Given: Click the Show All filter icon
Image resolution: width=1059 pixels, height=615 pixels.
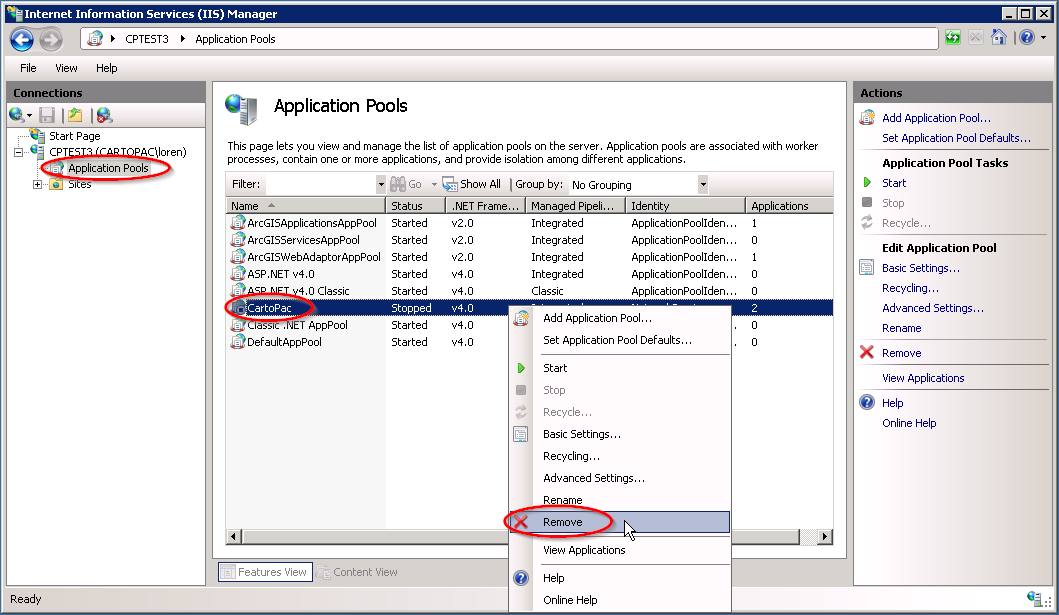Looking at the screenshot, I should tap(450, 184).
